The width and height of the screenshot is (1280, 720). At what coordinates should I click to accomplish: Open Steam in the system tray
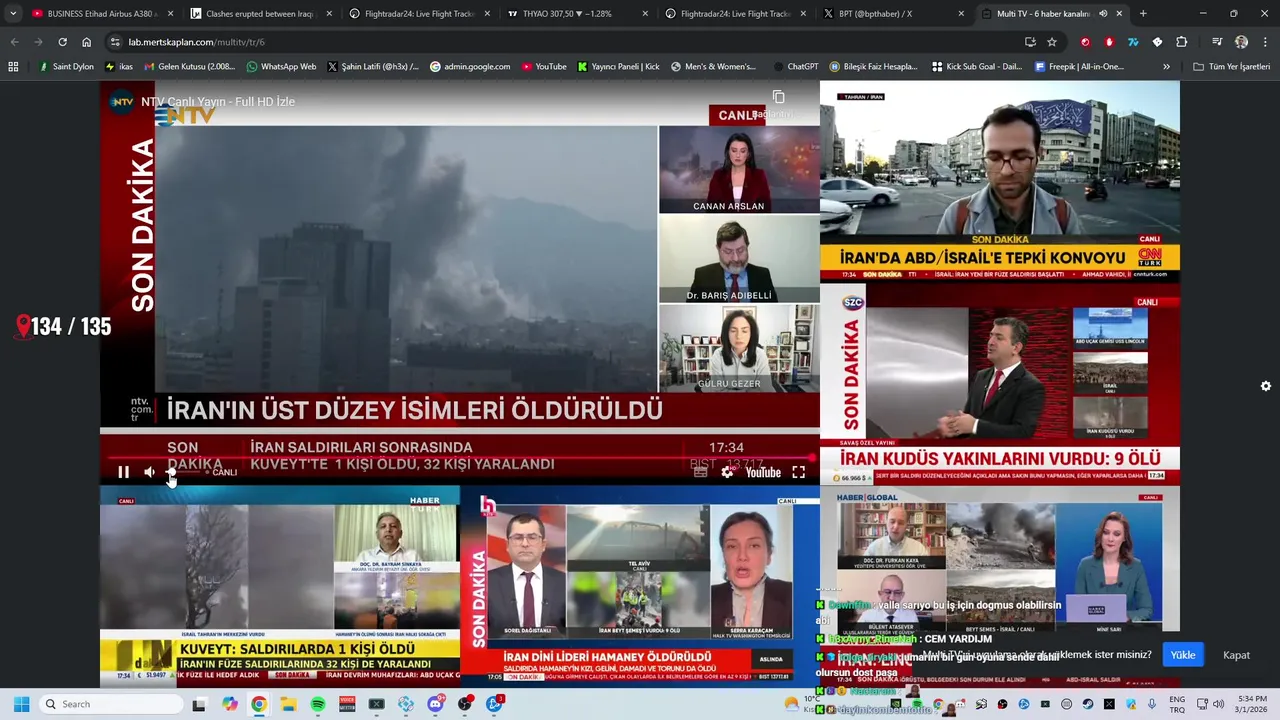point(1089,704)
